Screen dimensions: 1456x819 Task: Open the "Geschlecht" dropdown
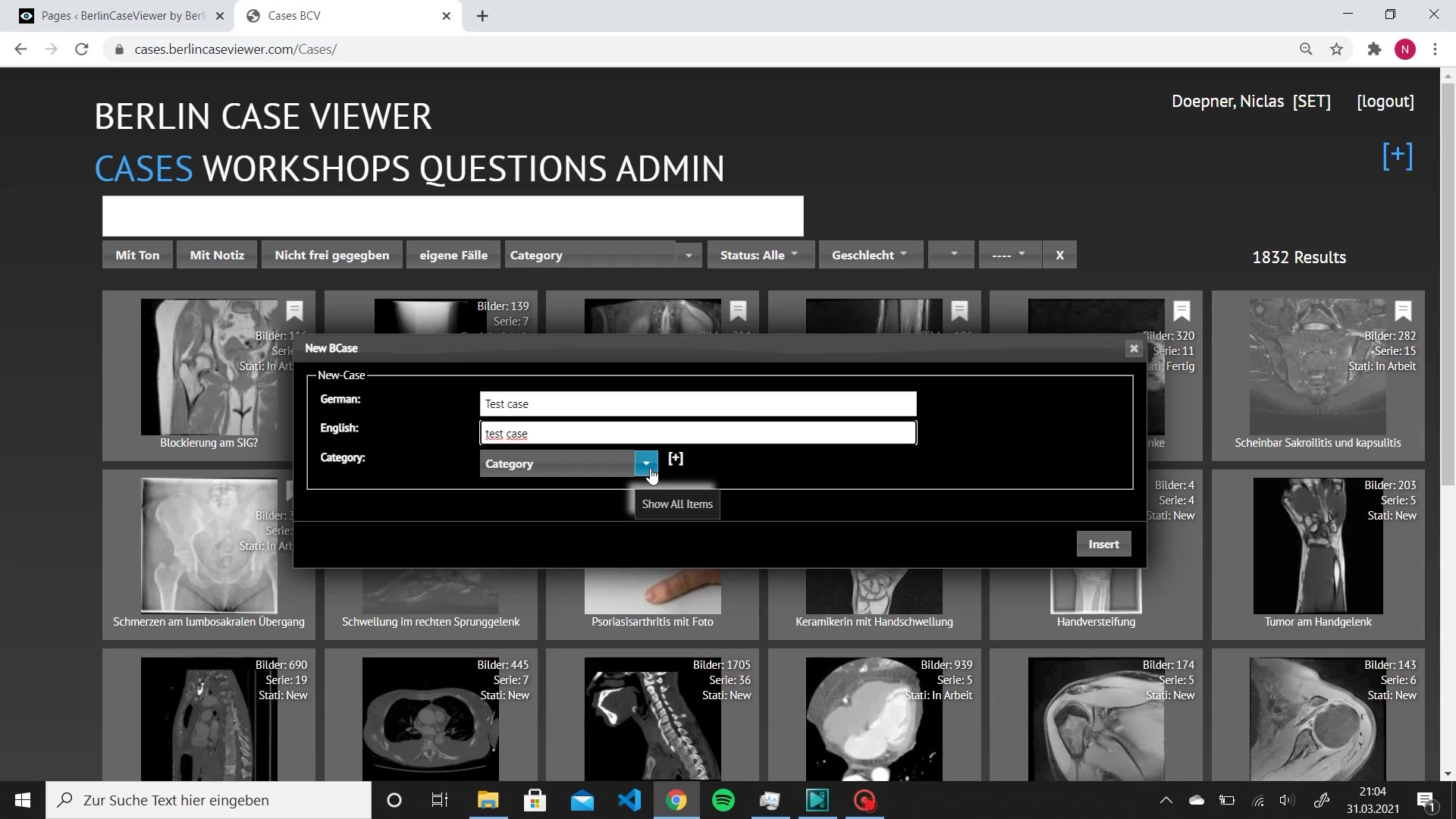[870, 255]
